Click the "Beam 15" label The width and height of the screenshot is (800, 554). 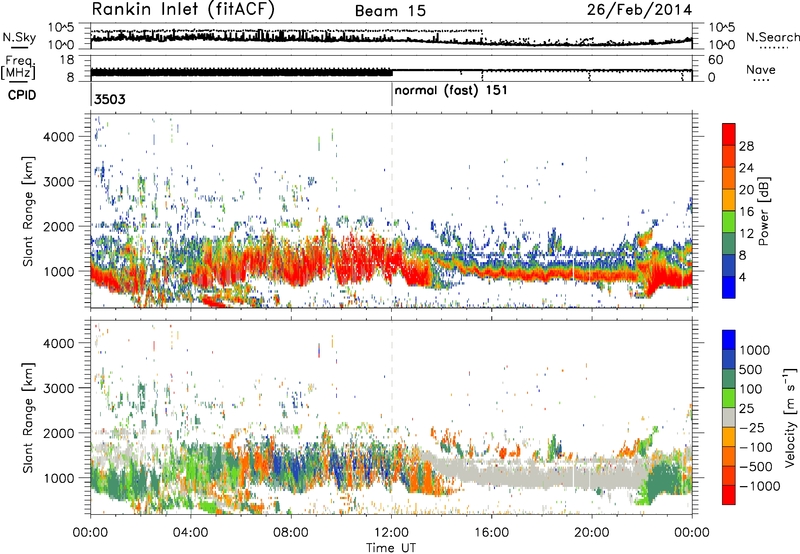click(390, 11)
